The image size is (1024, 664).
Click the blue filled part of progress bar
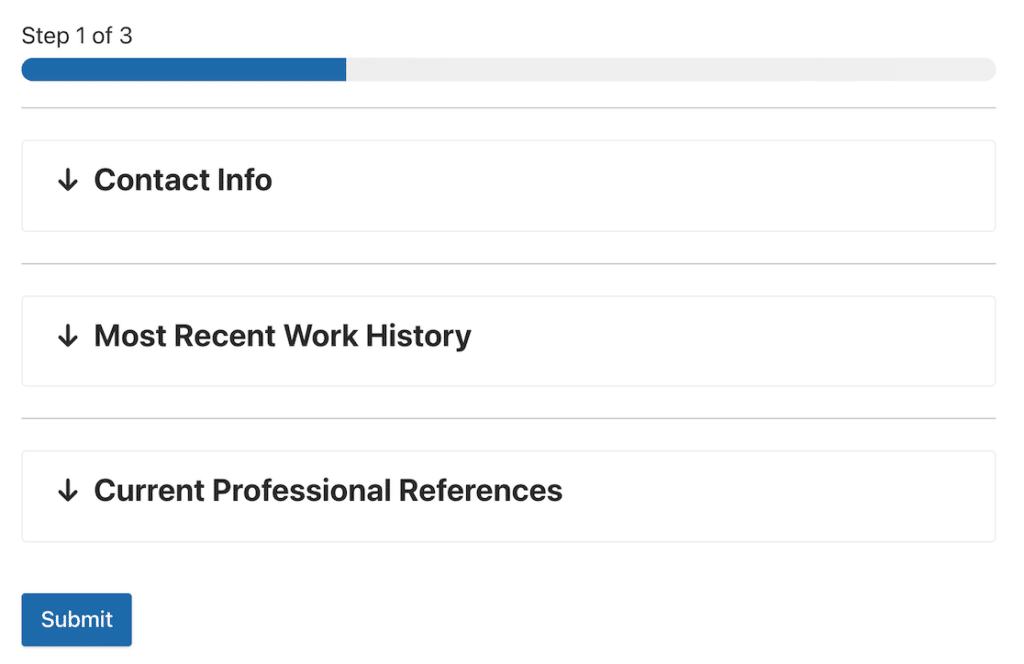[184, 69]
